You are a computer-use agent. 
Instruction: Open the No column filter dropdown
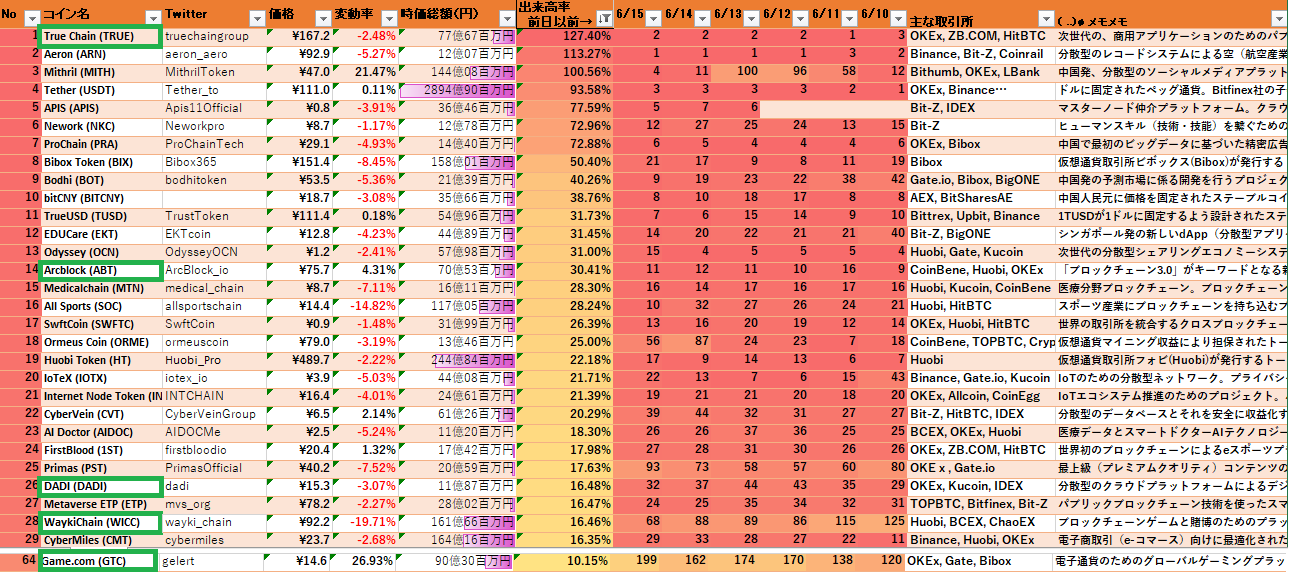tap(31, 17)
